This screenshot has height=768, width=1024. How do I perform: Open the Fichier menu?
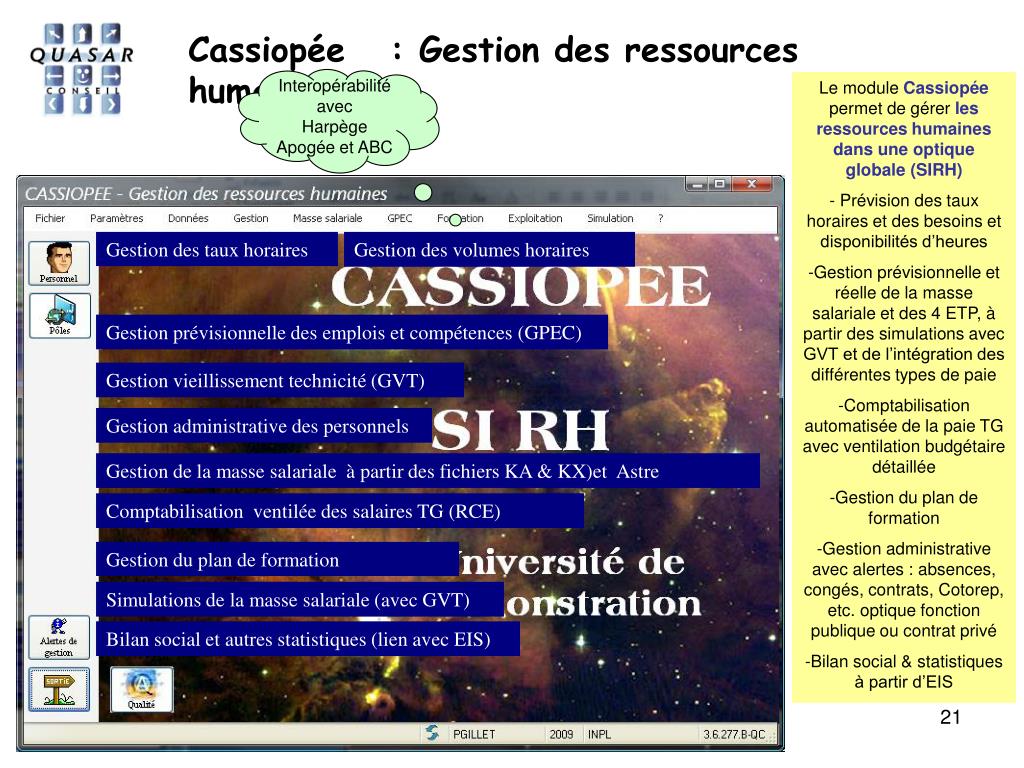point(50,218)
